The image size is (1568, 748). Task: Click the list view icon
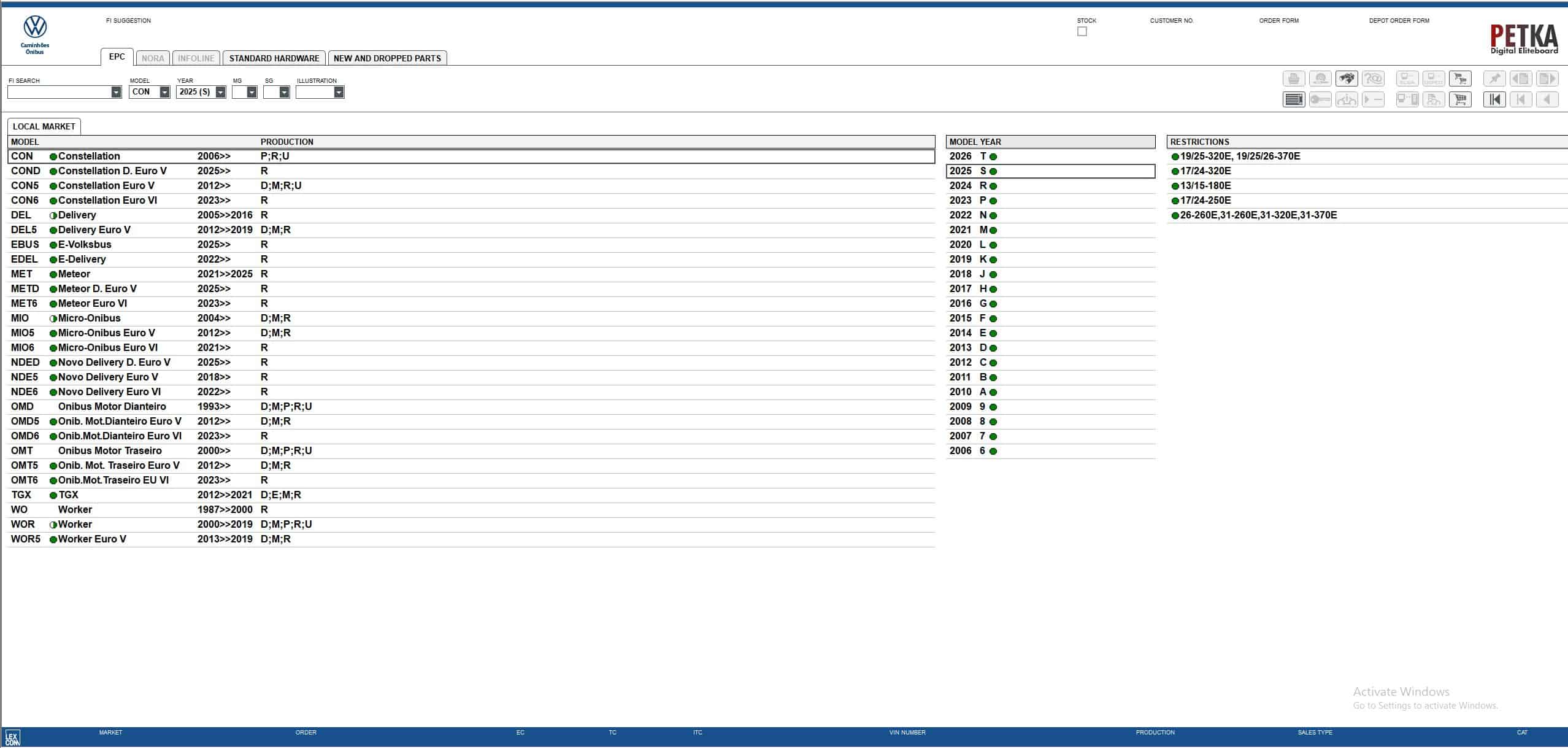coord(1294,99)
